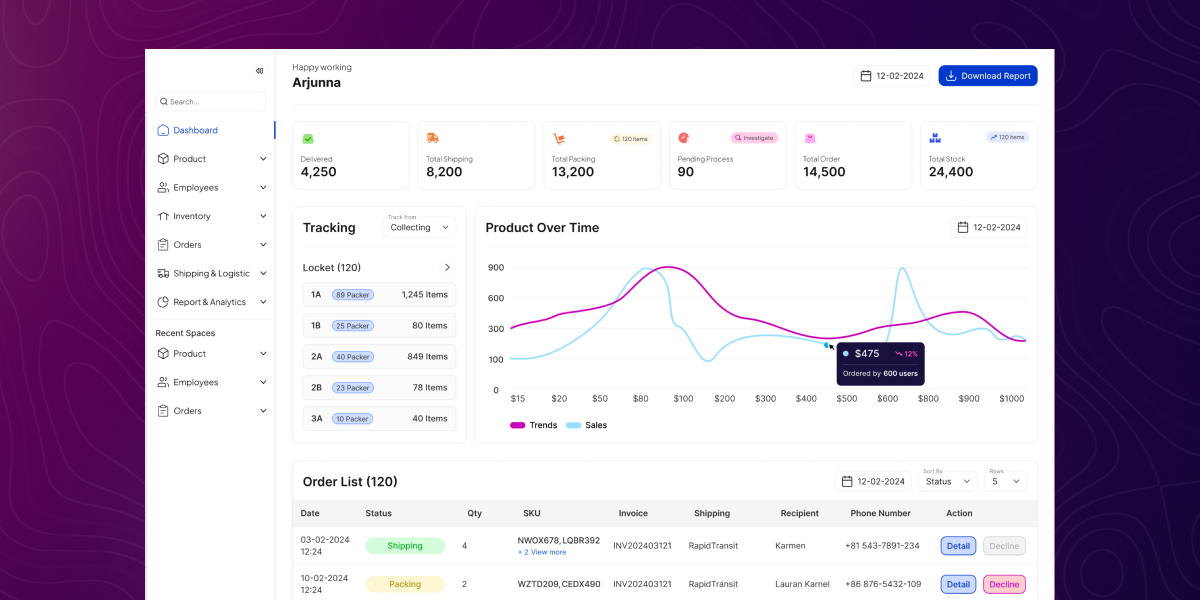The image size is (1200, 600).
Task: Click the pink Trends legend color dot
Action: coord(520,425)
